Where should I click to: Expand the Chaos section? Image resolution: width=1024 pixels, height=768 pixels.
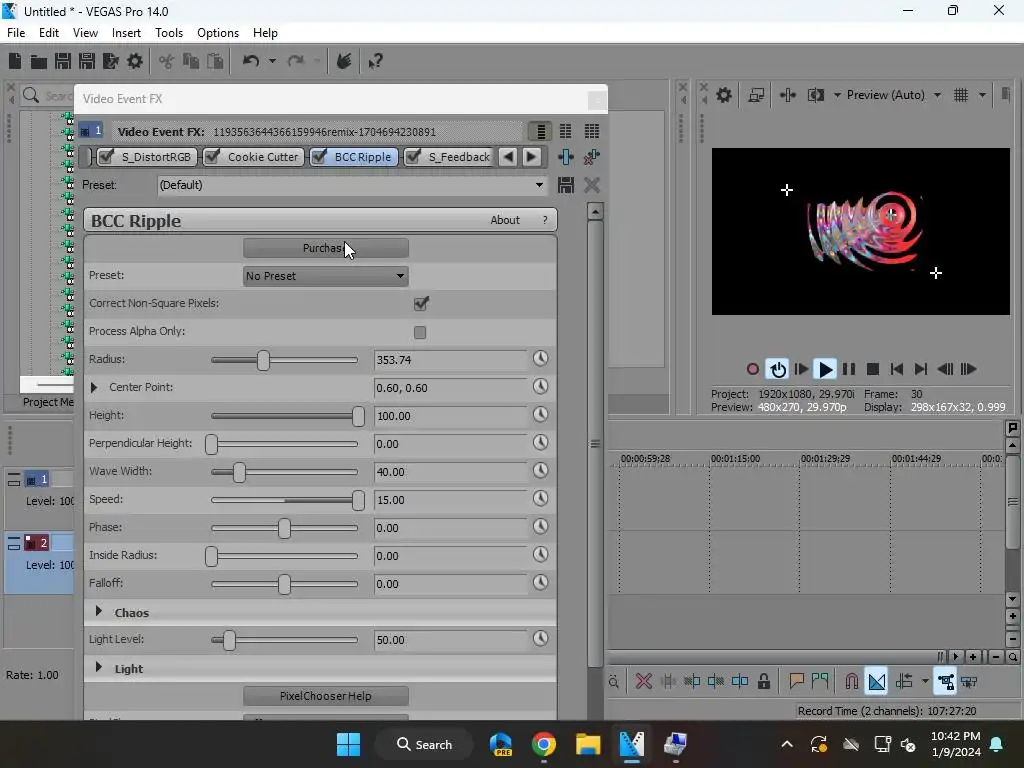tap(99, 612)
